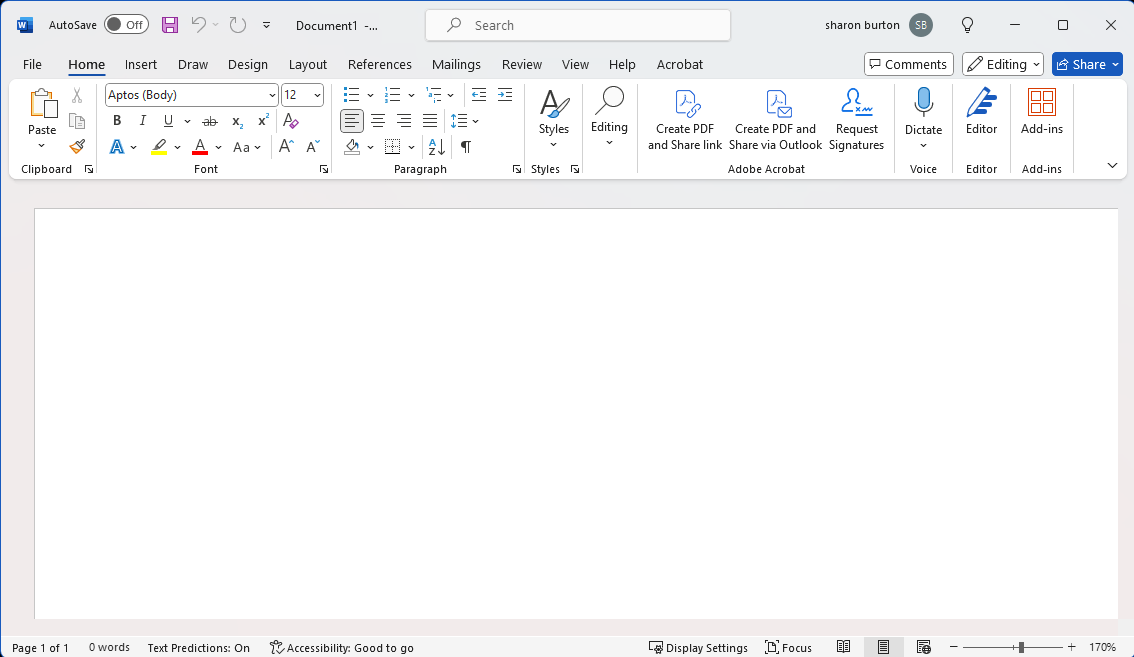Start Dictate microphone
This screenshot has height=657, width=1134.
tap(923, 105)
